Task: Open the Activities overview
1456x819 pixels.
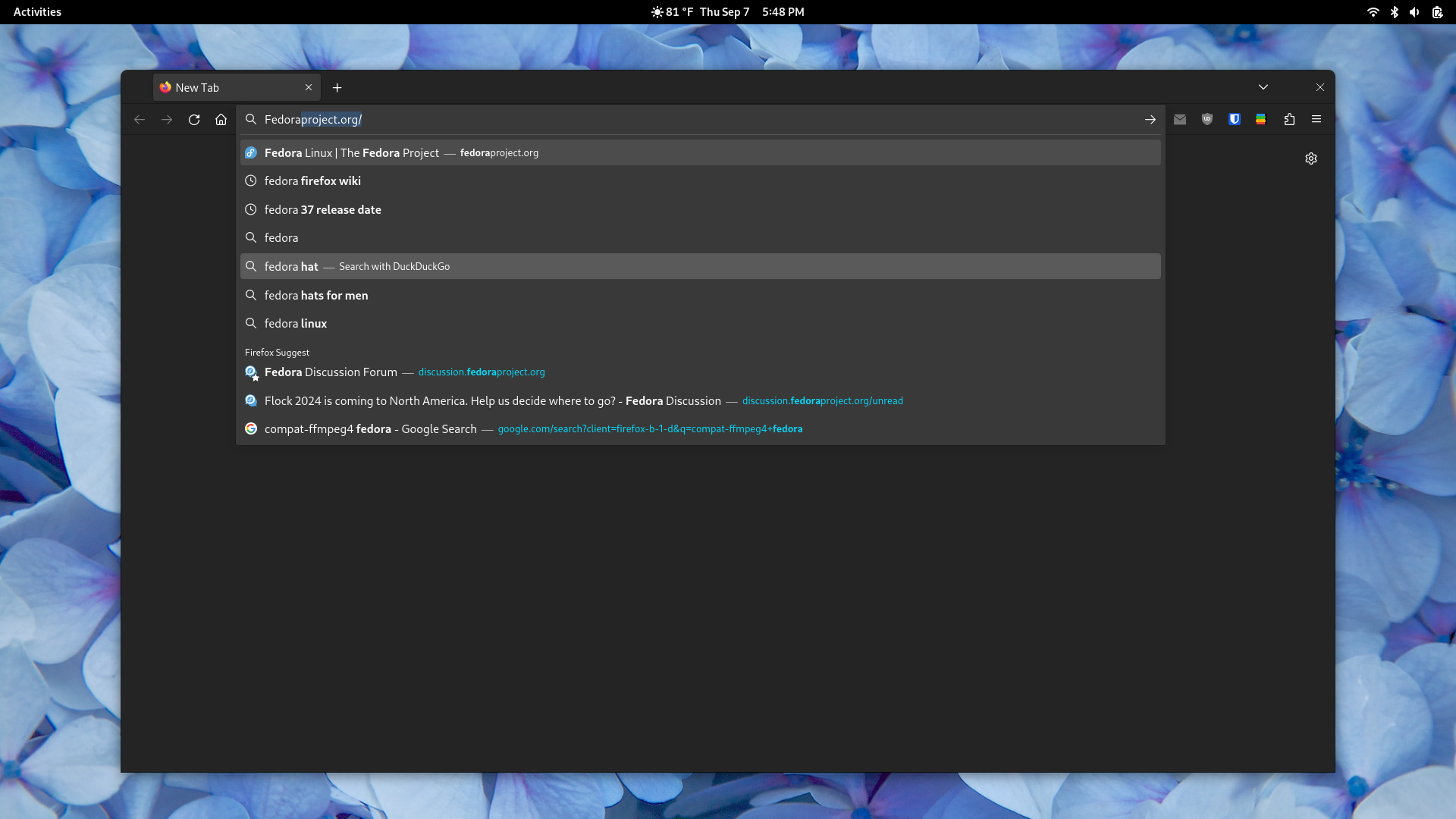Action: coord(37,12)
